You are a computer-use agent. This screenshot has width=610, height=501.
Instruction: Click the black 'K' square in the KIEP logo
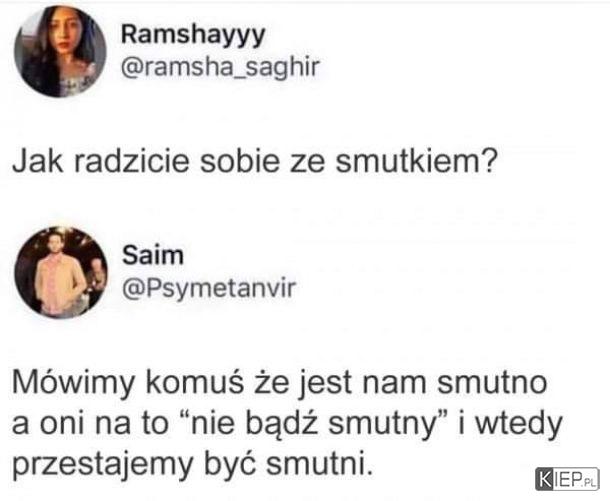pos(544,479)
